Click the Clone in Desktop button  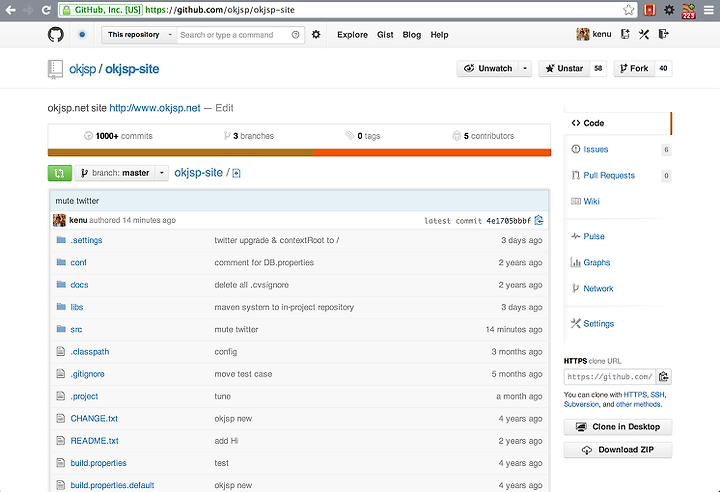pos(618,427)
